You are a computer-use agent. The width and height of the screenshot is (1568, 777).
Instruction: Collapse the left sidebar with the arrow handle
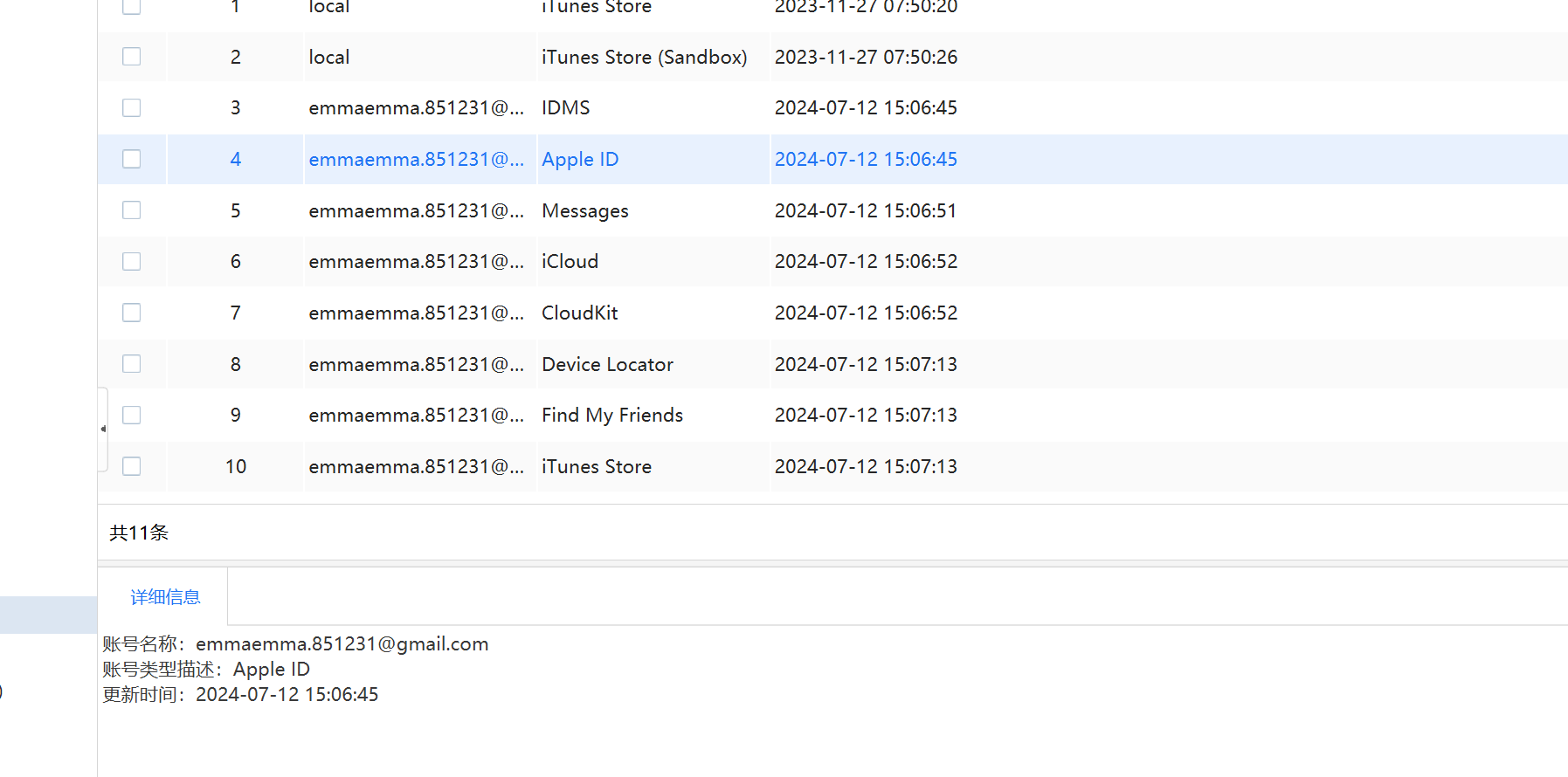pos(103,429)
